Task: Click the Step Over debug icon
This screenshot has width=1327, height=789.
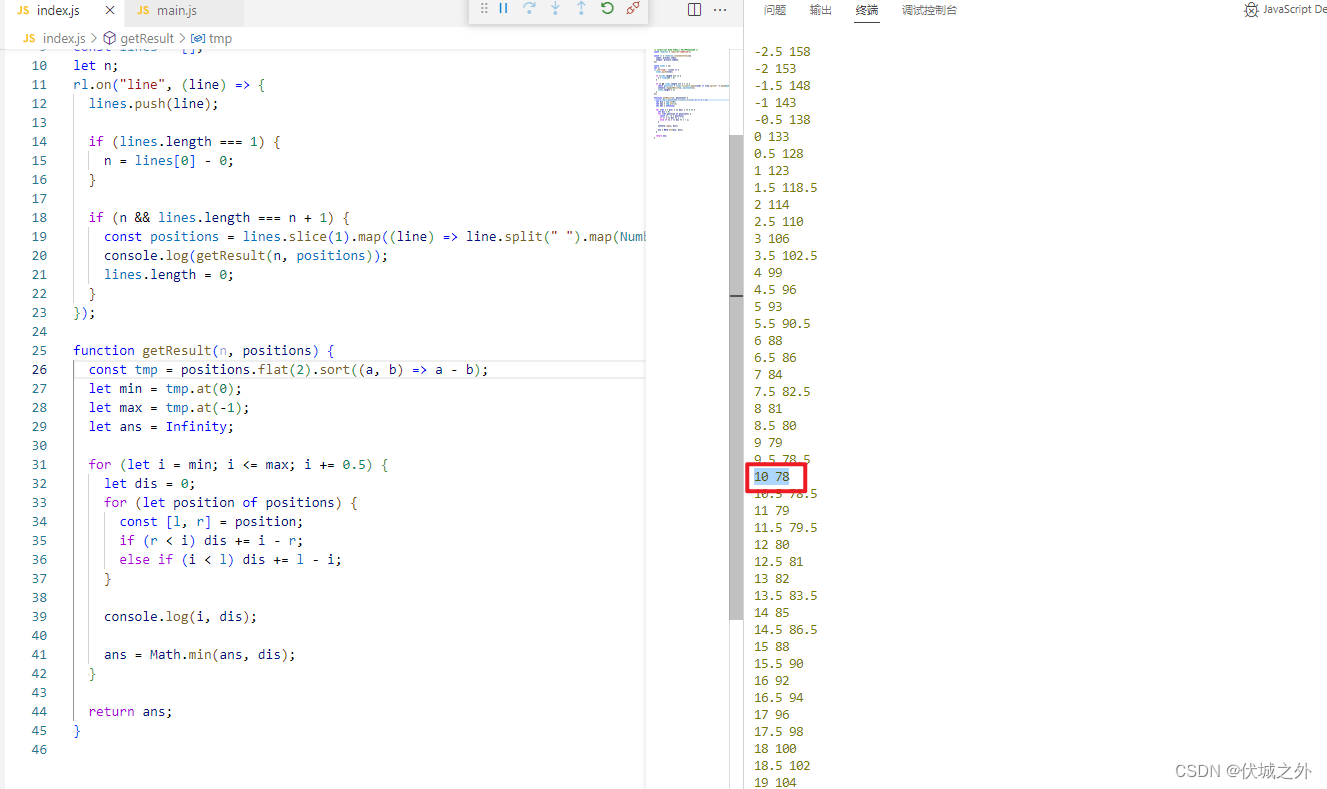Action: (x=530, y=8)
